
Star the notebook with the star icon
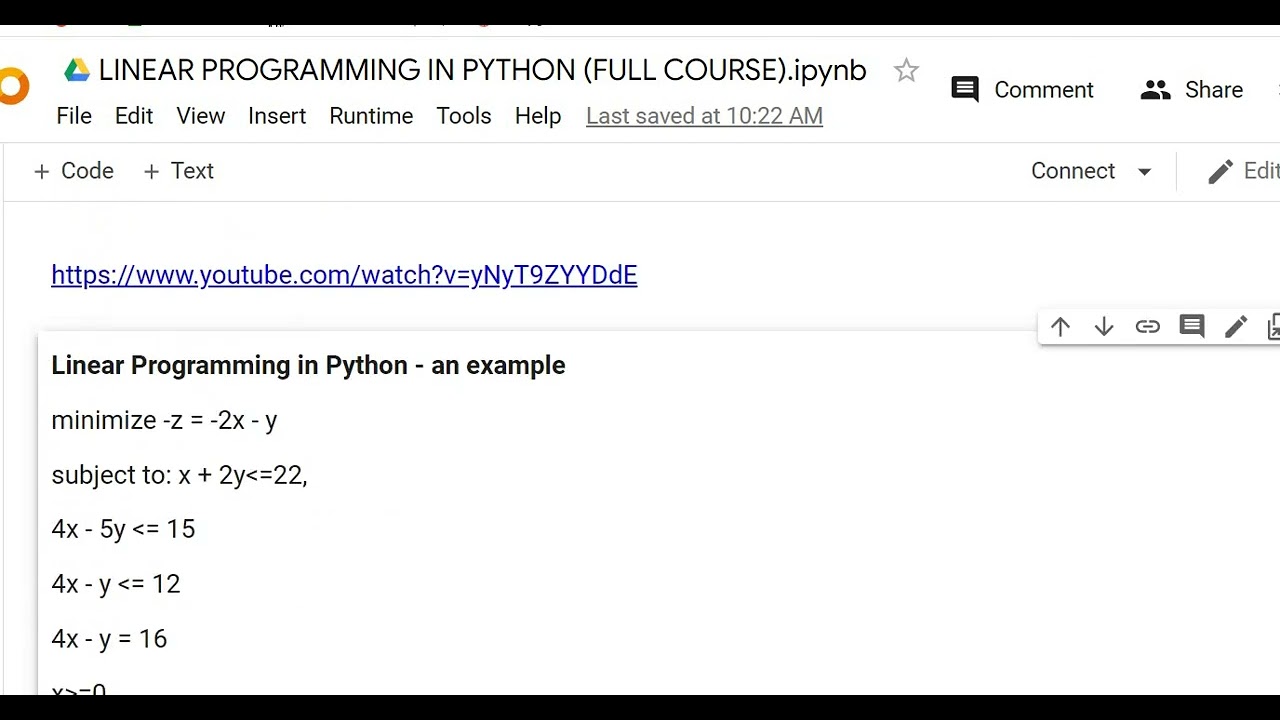906,70
